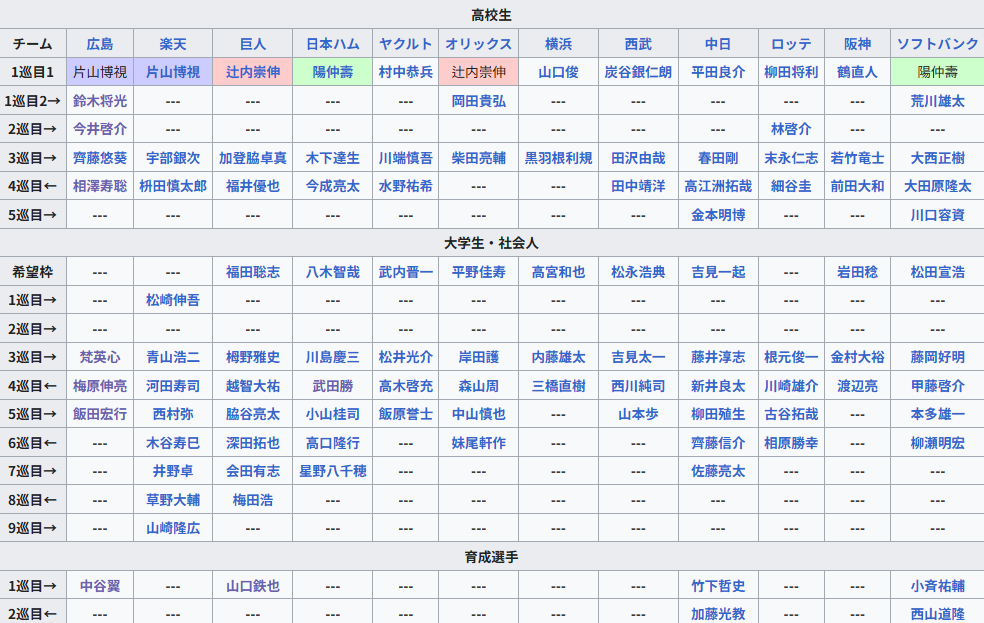This screenshot has width=984, height=623.
Task: Click the 大西正樹 link
Action: pyautogui.click(x=937, y=158)
